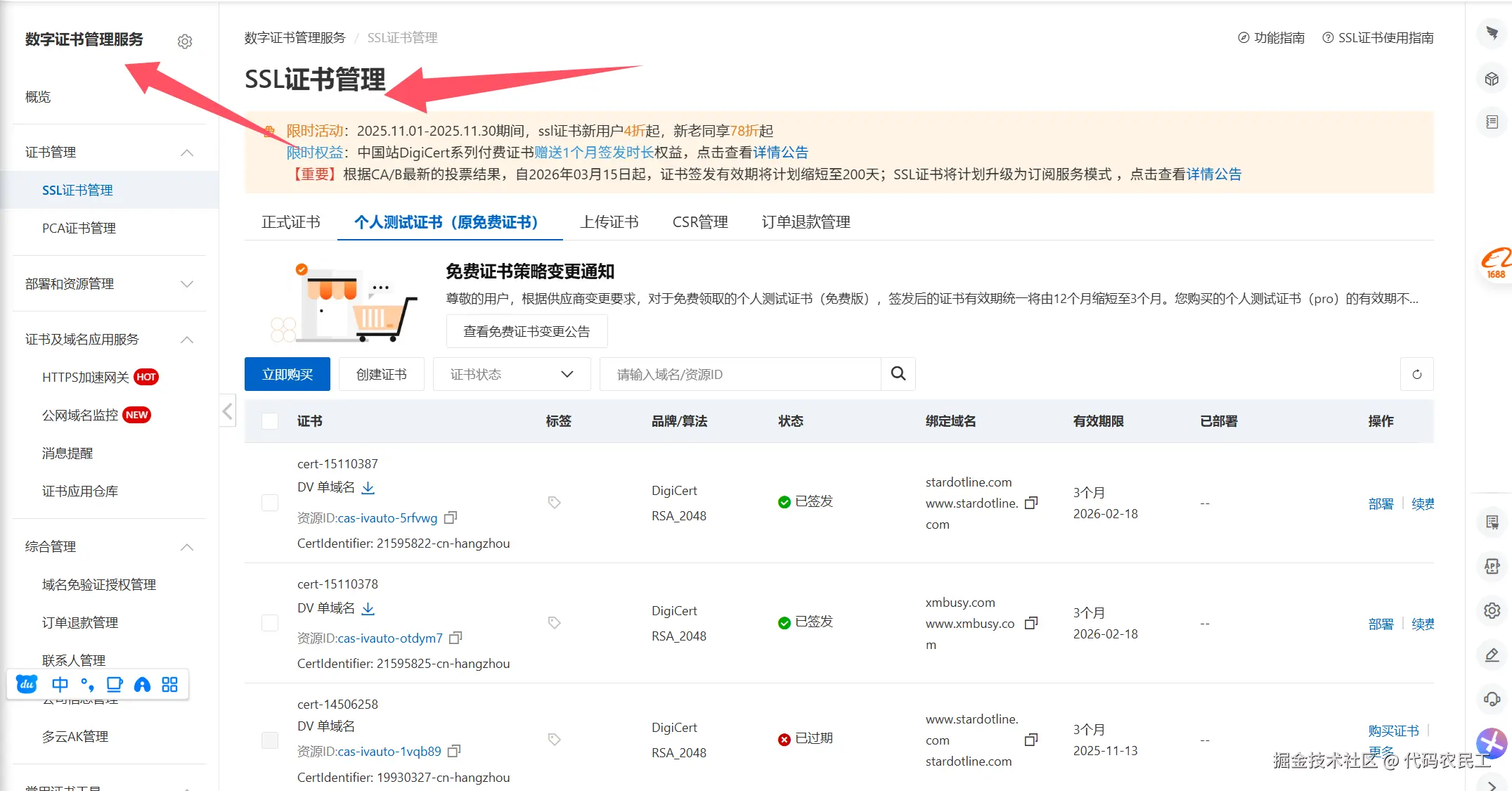Refresh the certificate list
This screenshot has width=1512, height=791.
(x=1416, y=374)
